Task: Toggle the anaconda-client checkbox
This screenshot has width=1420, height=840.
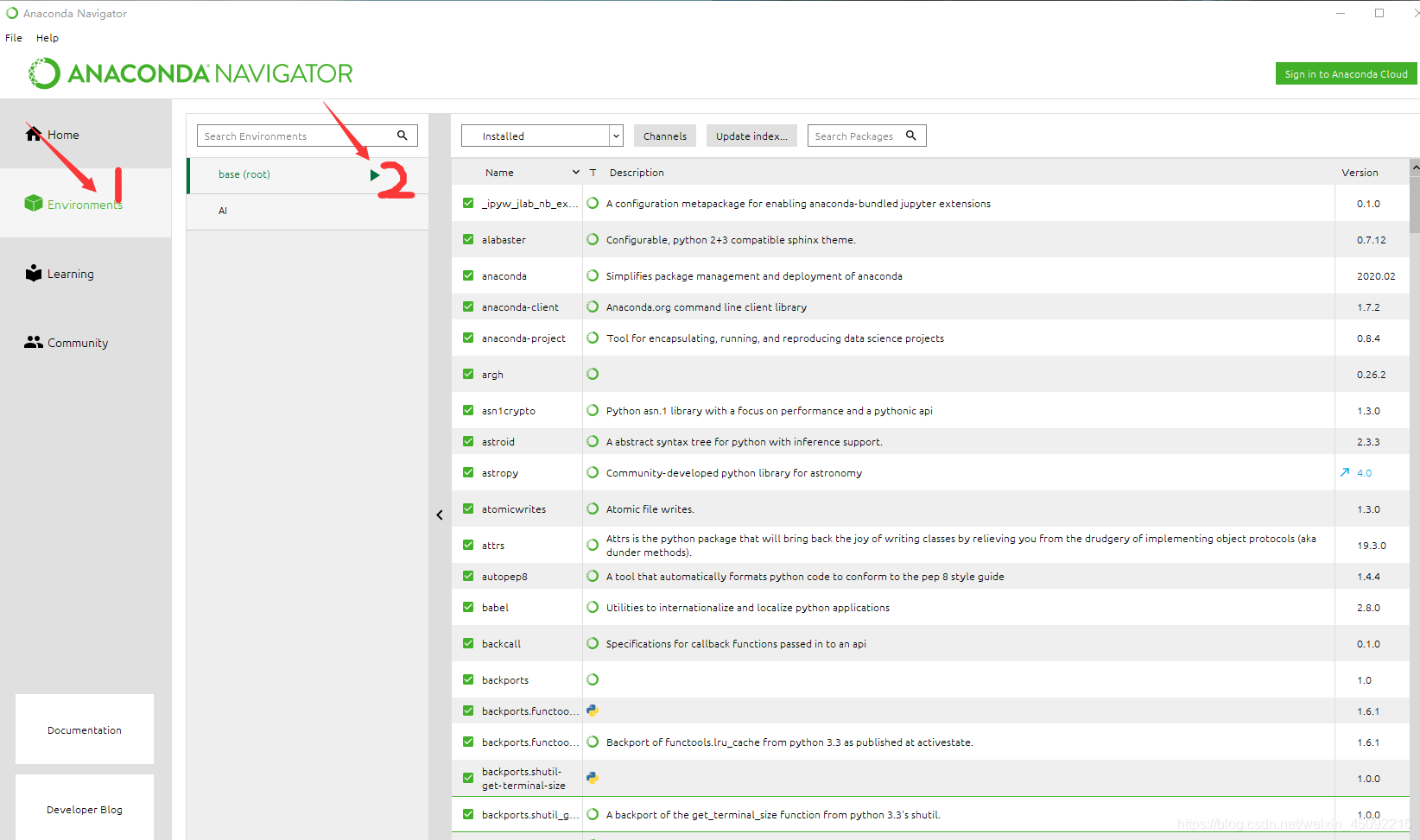Action: (468, 306)
